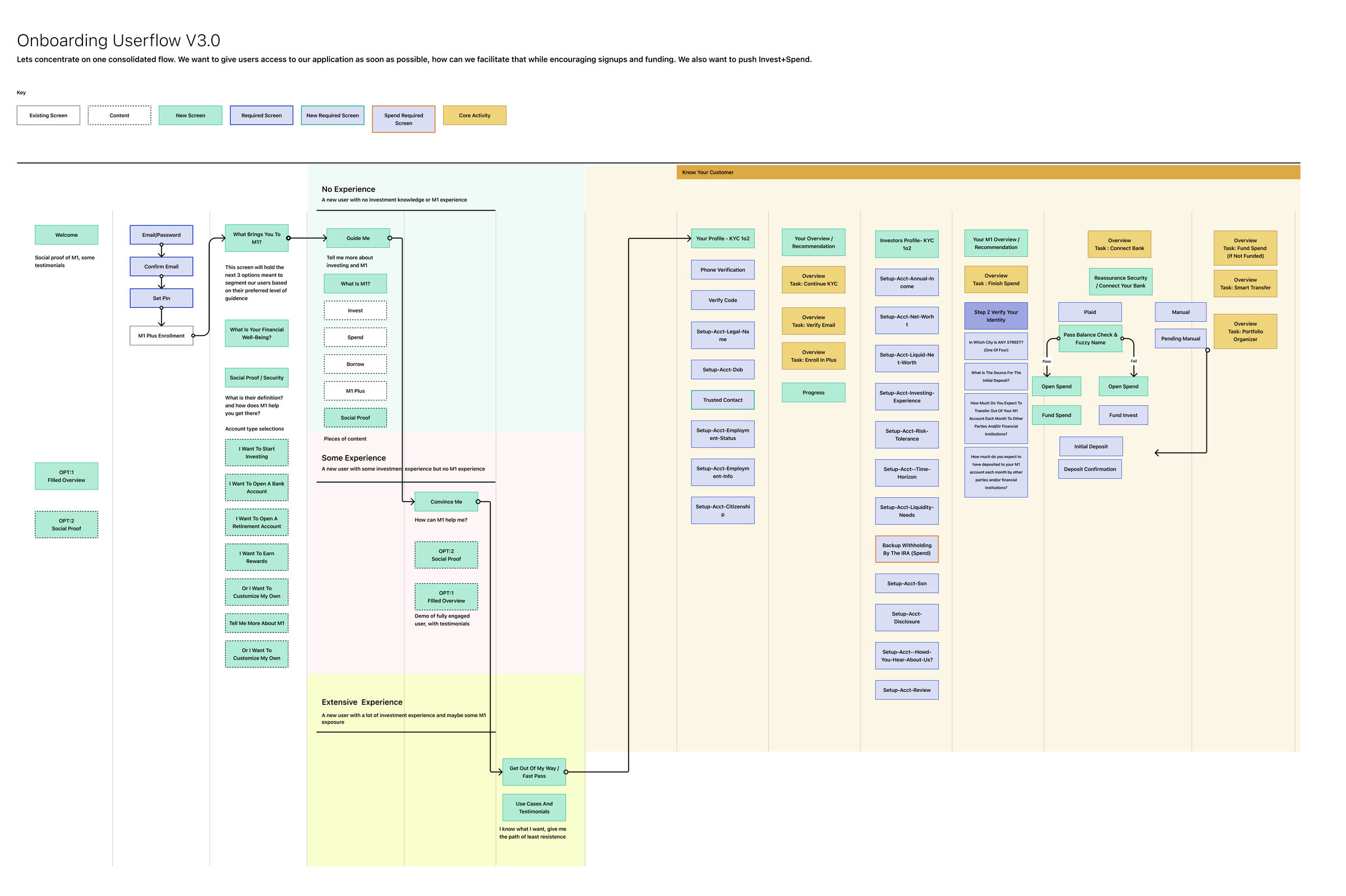Select Overview Task : Connect Bank node

click(1119, 244)
